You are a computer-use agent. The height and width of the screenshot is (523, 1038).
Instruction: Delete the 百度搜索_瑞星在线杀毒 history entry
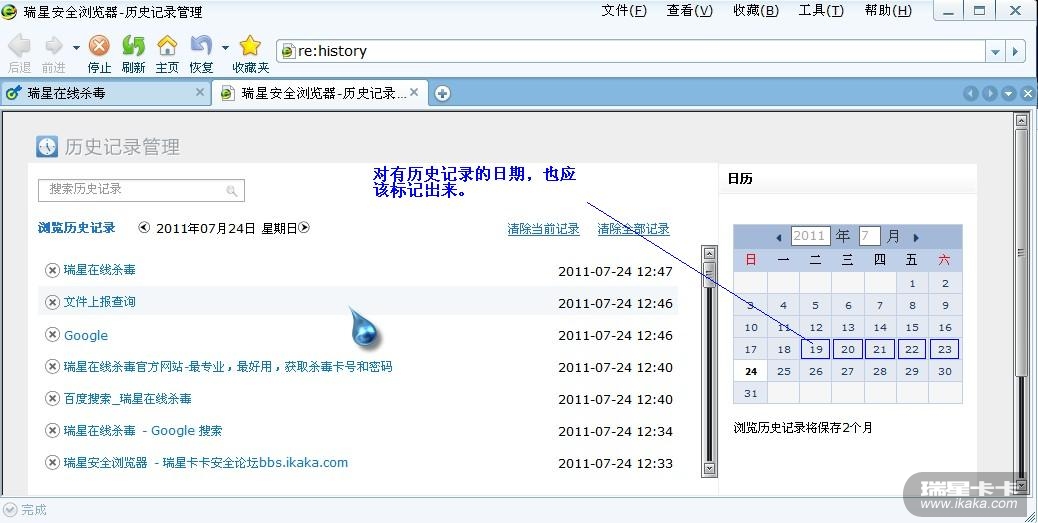52,399
